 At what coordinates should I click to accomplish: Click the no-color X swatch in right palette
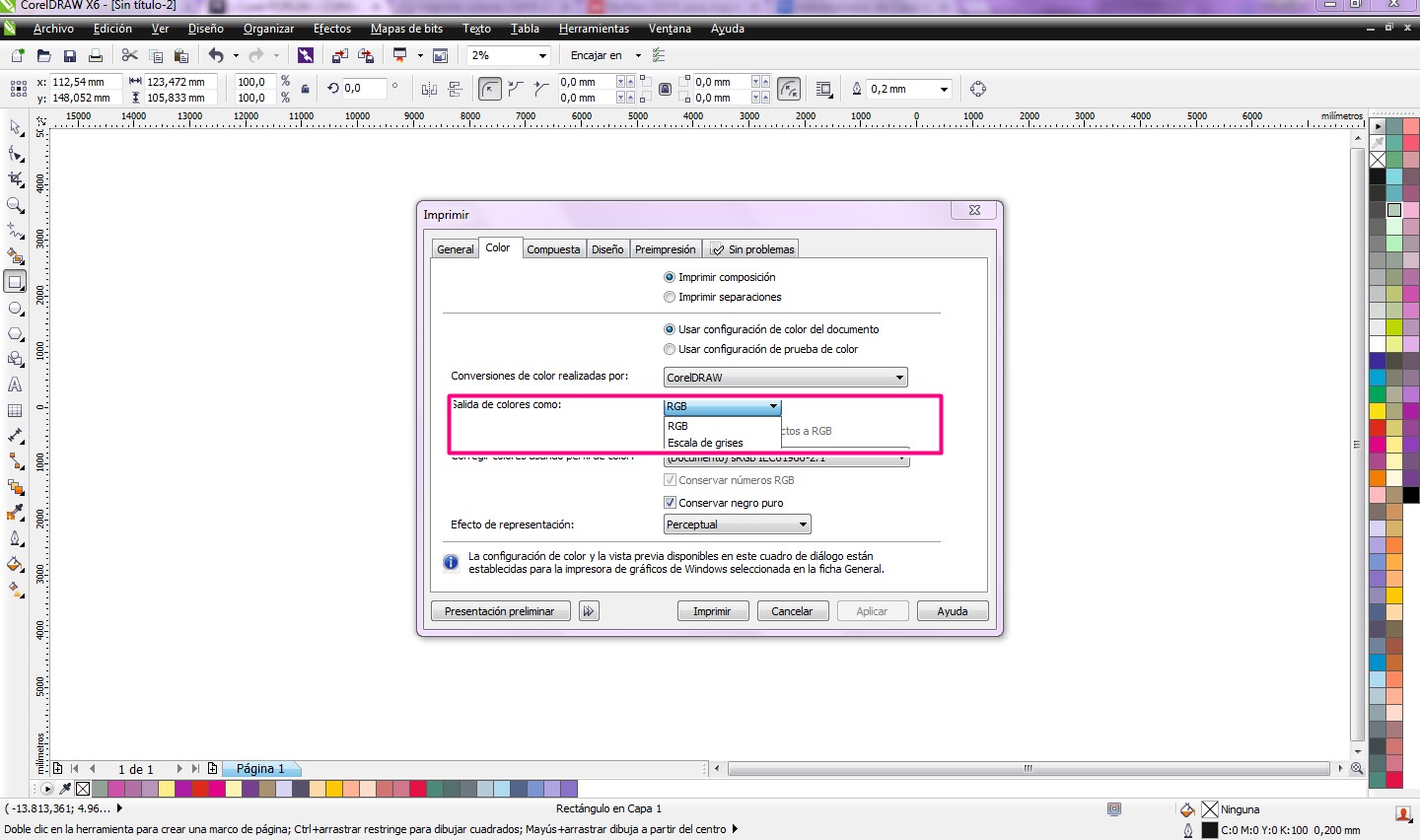click(x=1378, y=160)
